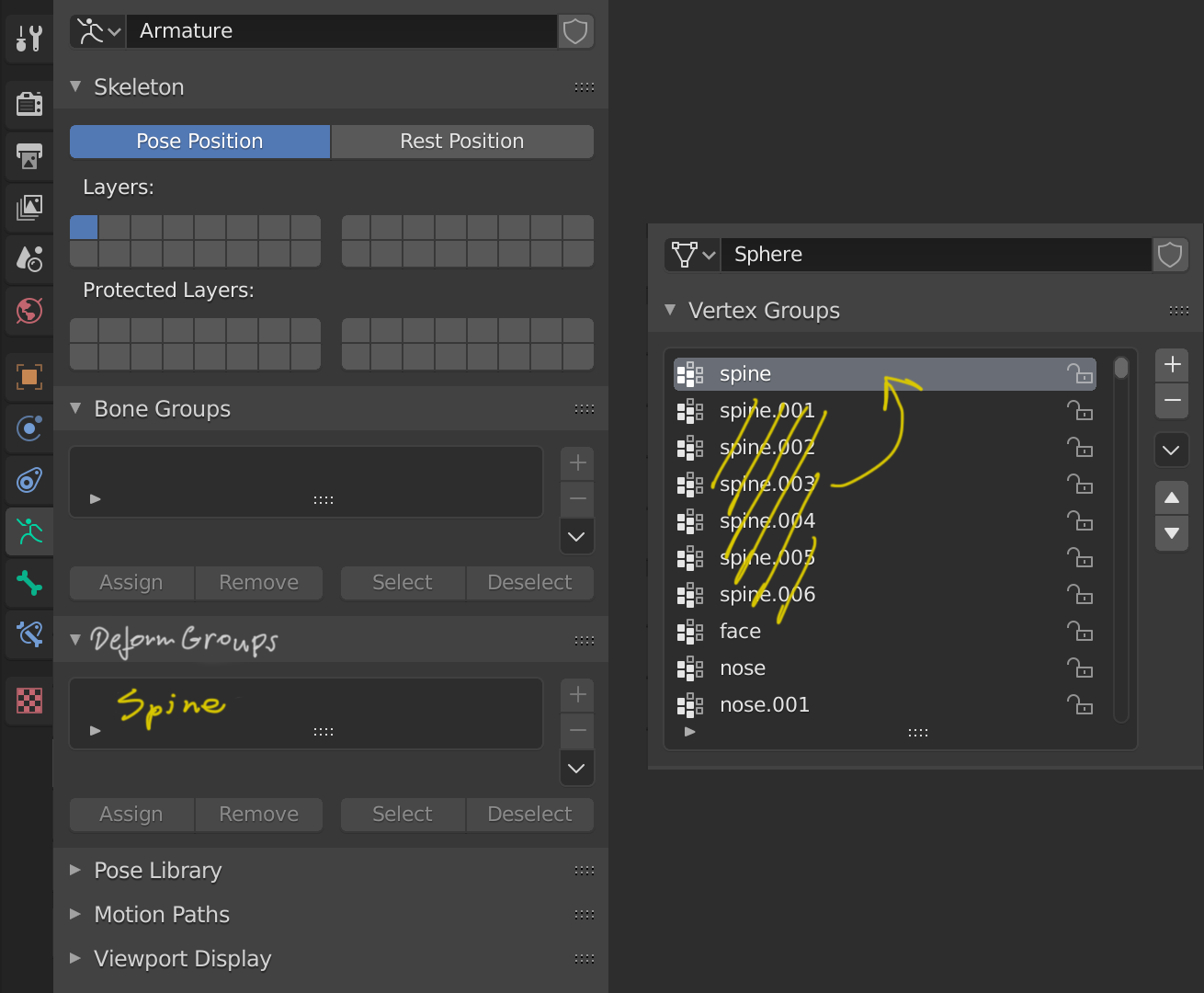Enable the first armature layer button

[x=84, y=227]
